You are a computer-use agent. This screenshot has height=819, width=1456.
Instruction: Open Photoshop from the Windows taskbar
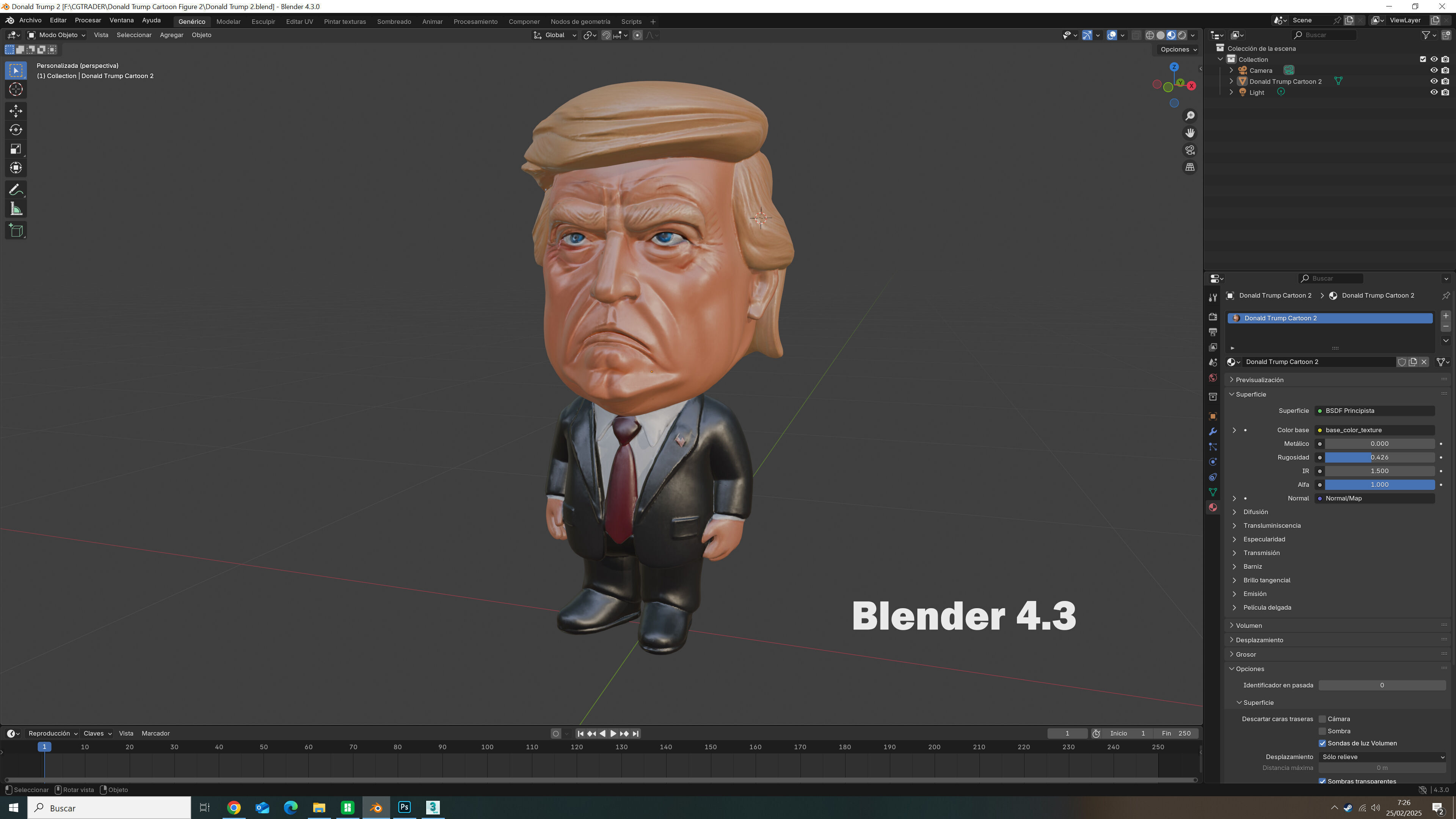pos(404,808)
